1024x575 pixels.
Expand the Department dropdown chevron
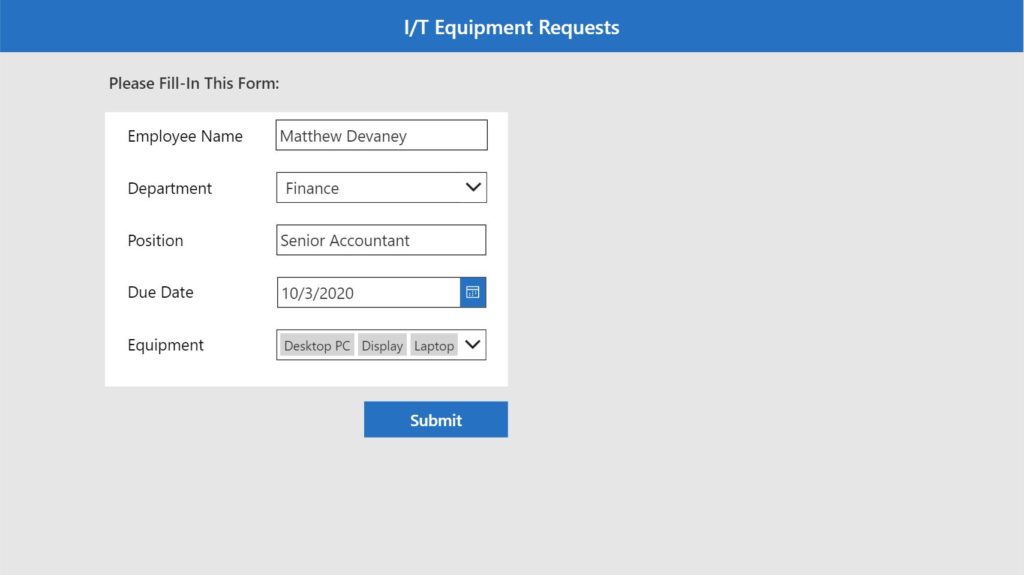coord(473,188)
